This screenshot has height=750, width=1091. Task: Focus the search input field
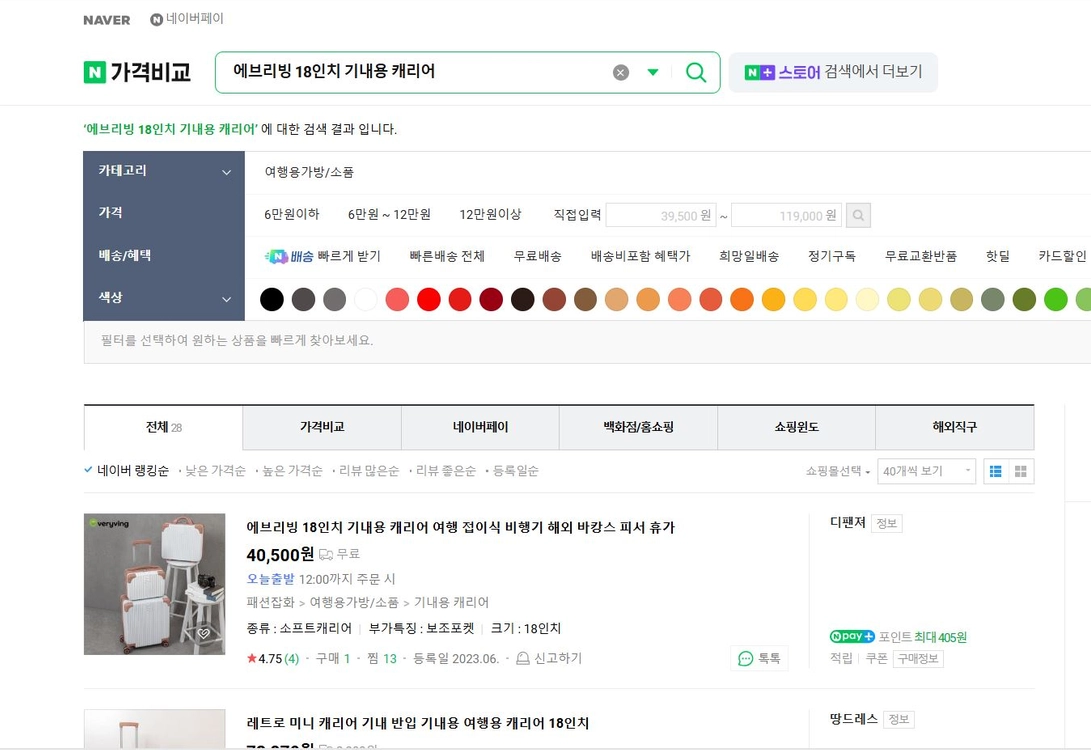pyautogui.click(x=417, y=72)
